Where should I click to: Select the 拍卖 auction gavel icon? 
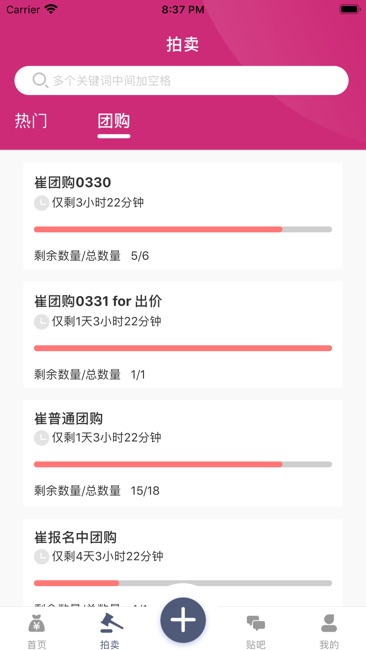tap(111, 623)
